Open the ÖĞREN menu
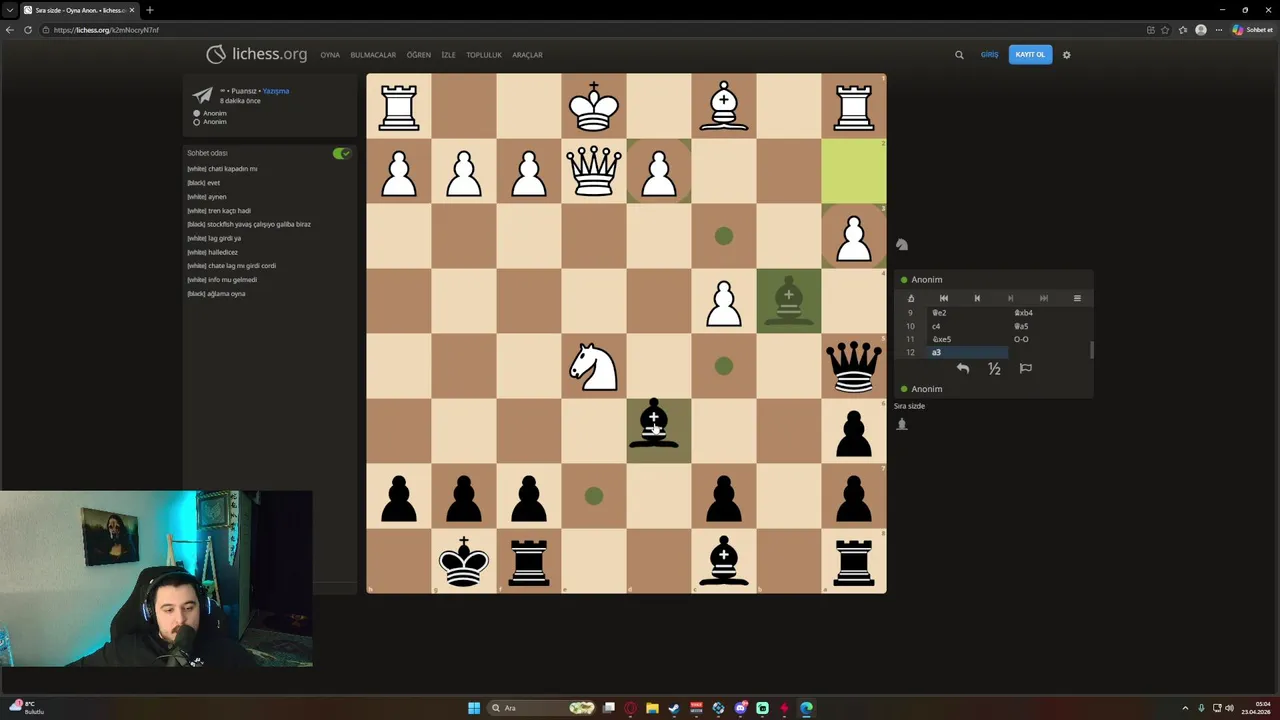The image size is (1280, 720). pos(418,55)
